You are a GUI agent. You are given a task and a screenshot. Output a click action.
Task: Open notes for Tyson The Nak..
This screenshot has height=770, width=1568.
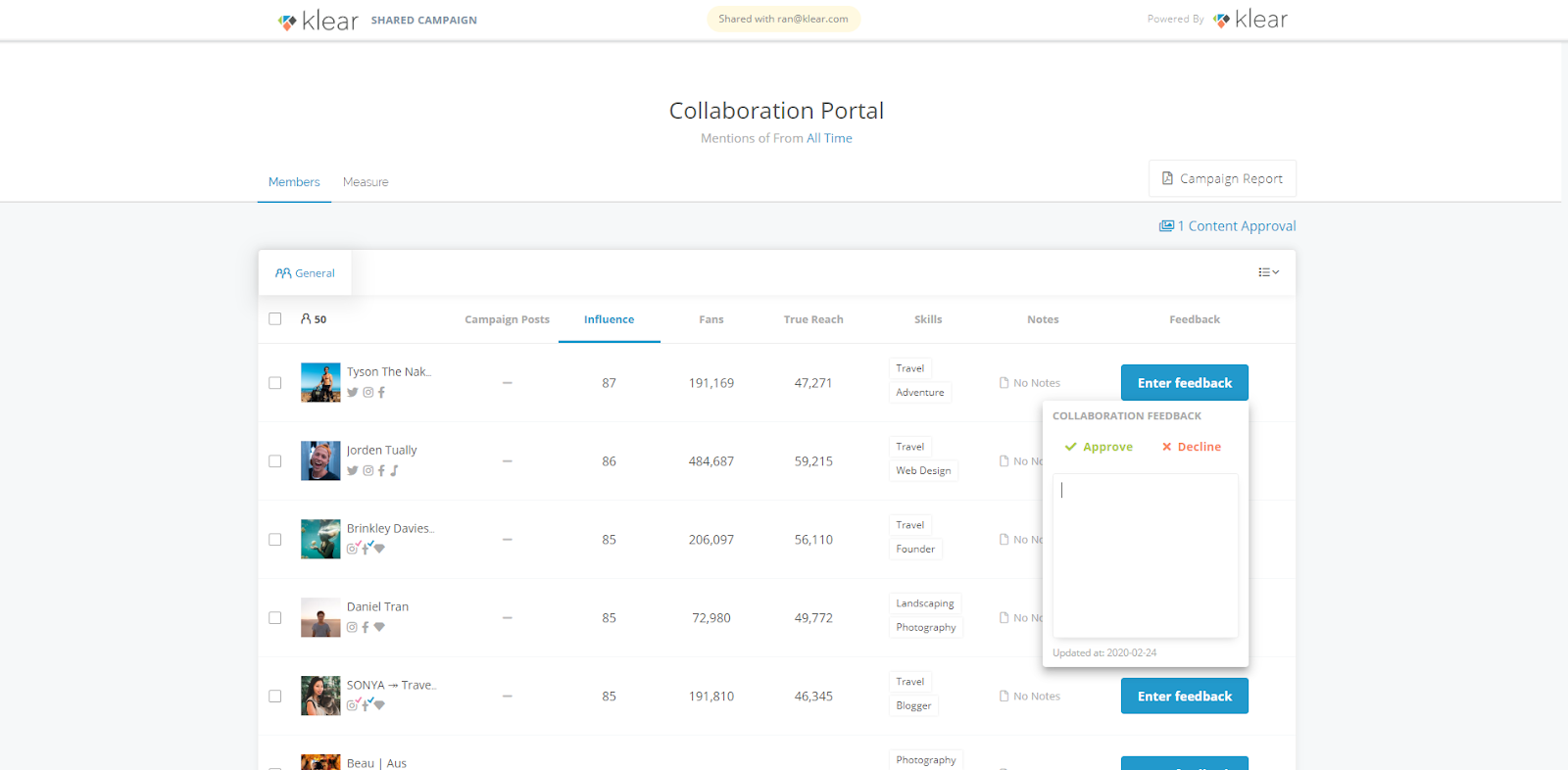[x=1029, y=383]
